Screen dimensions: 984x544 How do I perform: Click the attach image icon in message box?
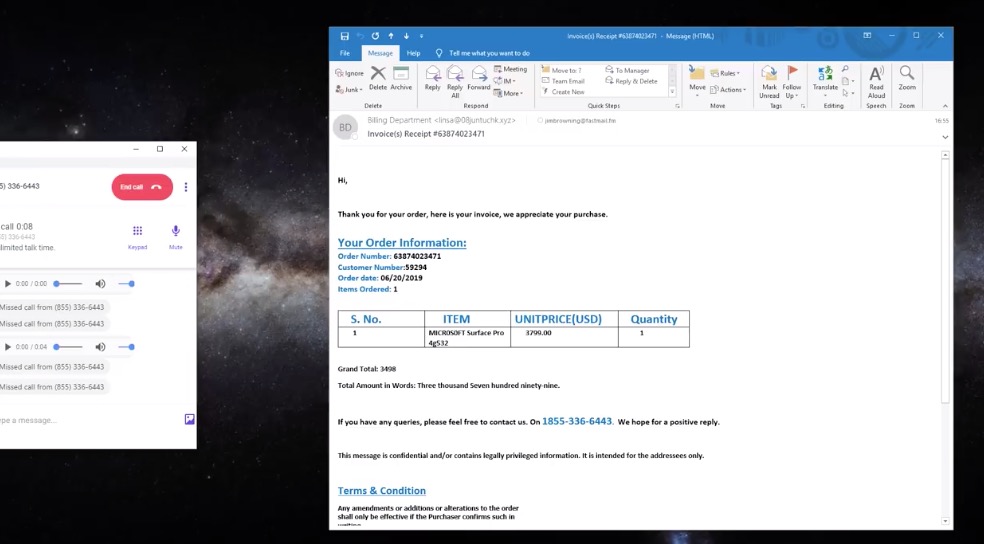click(x=189, y=419)
